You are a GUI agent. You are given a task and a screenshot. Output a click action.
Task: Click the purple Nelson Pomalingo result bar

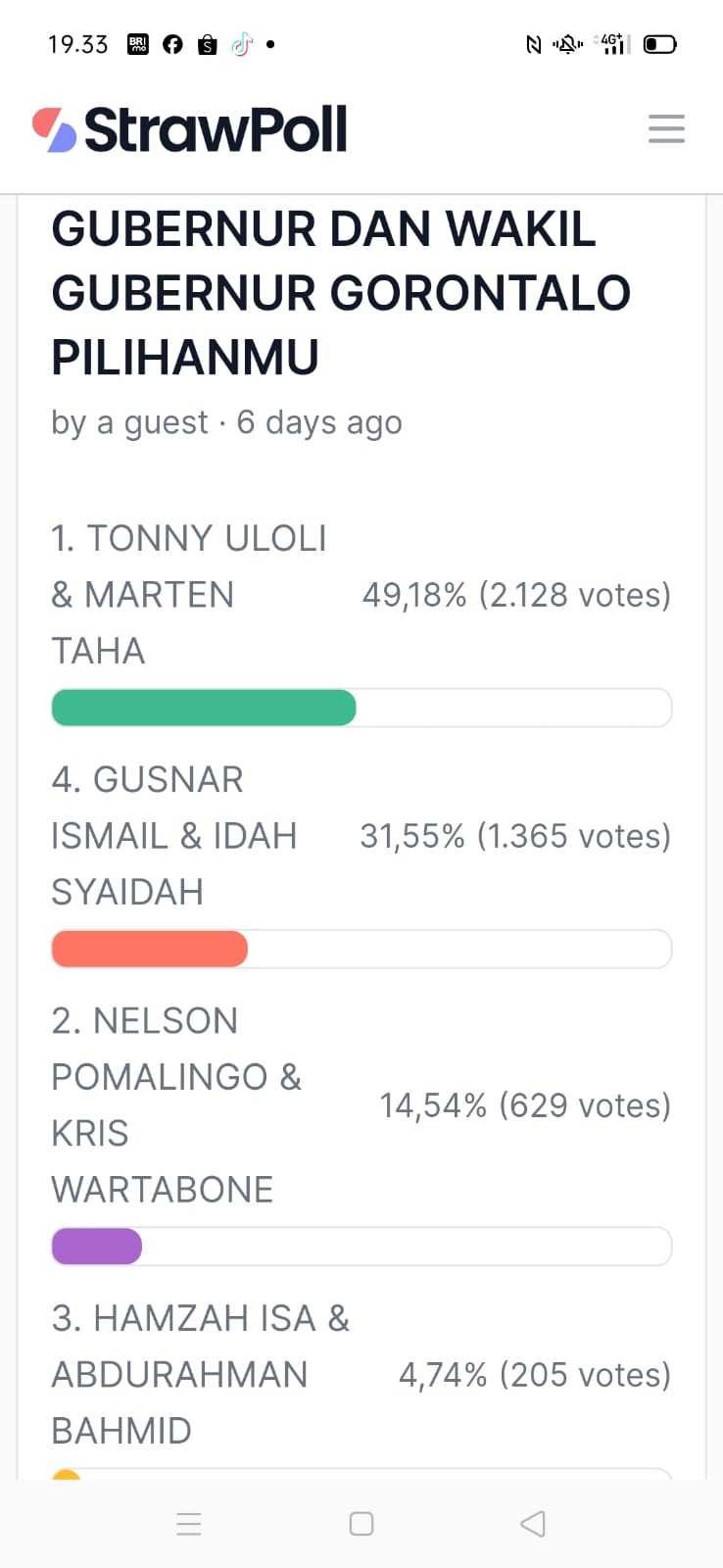click(x=97, y=1247)
